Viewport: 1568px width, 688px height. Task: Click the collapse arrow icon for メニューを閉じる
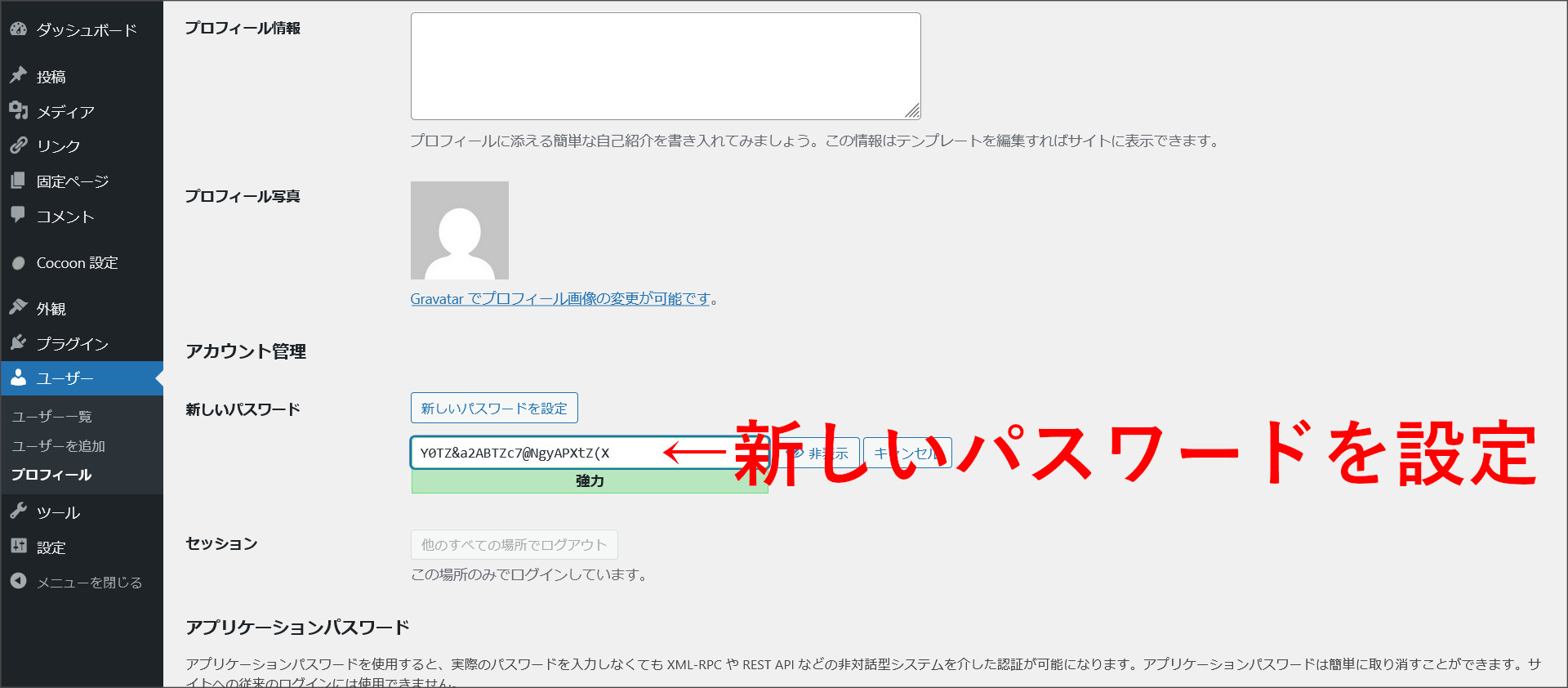[x=18, y=582]
